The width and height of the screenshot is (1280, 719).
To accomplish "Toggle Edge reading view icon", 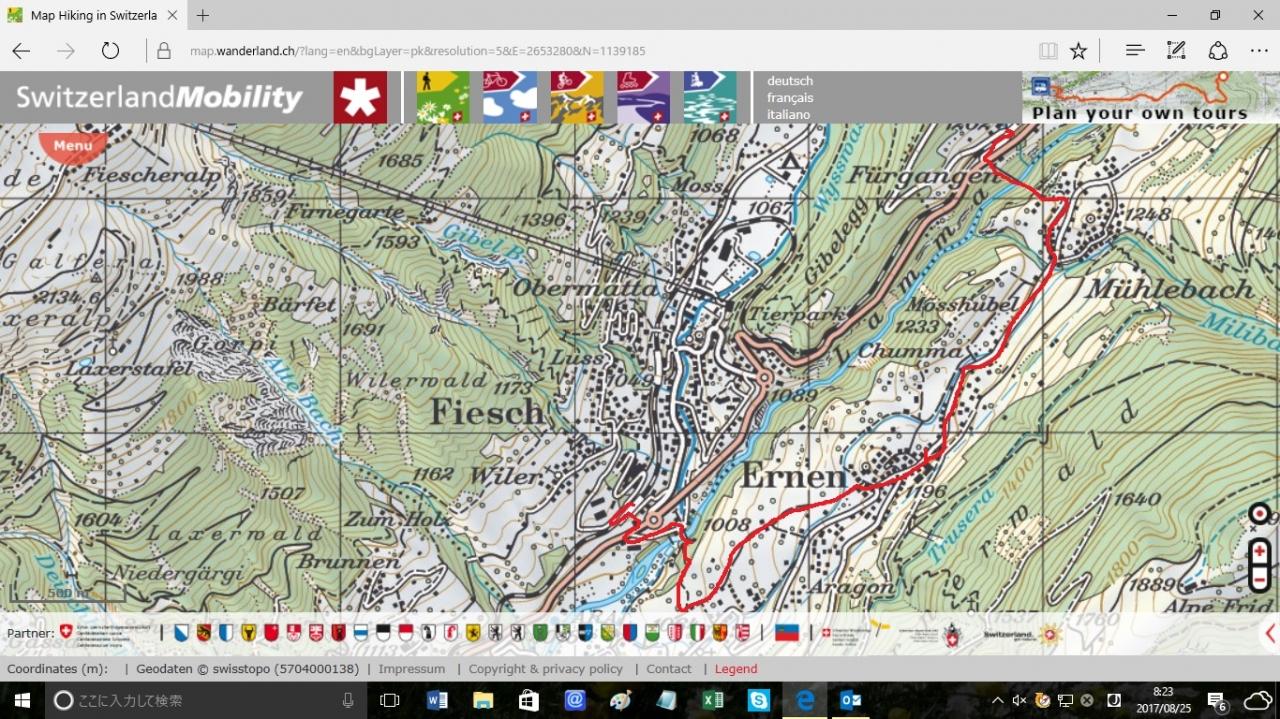I will [x=1048, y=51].
